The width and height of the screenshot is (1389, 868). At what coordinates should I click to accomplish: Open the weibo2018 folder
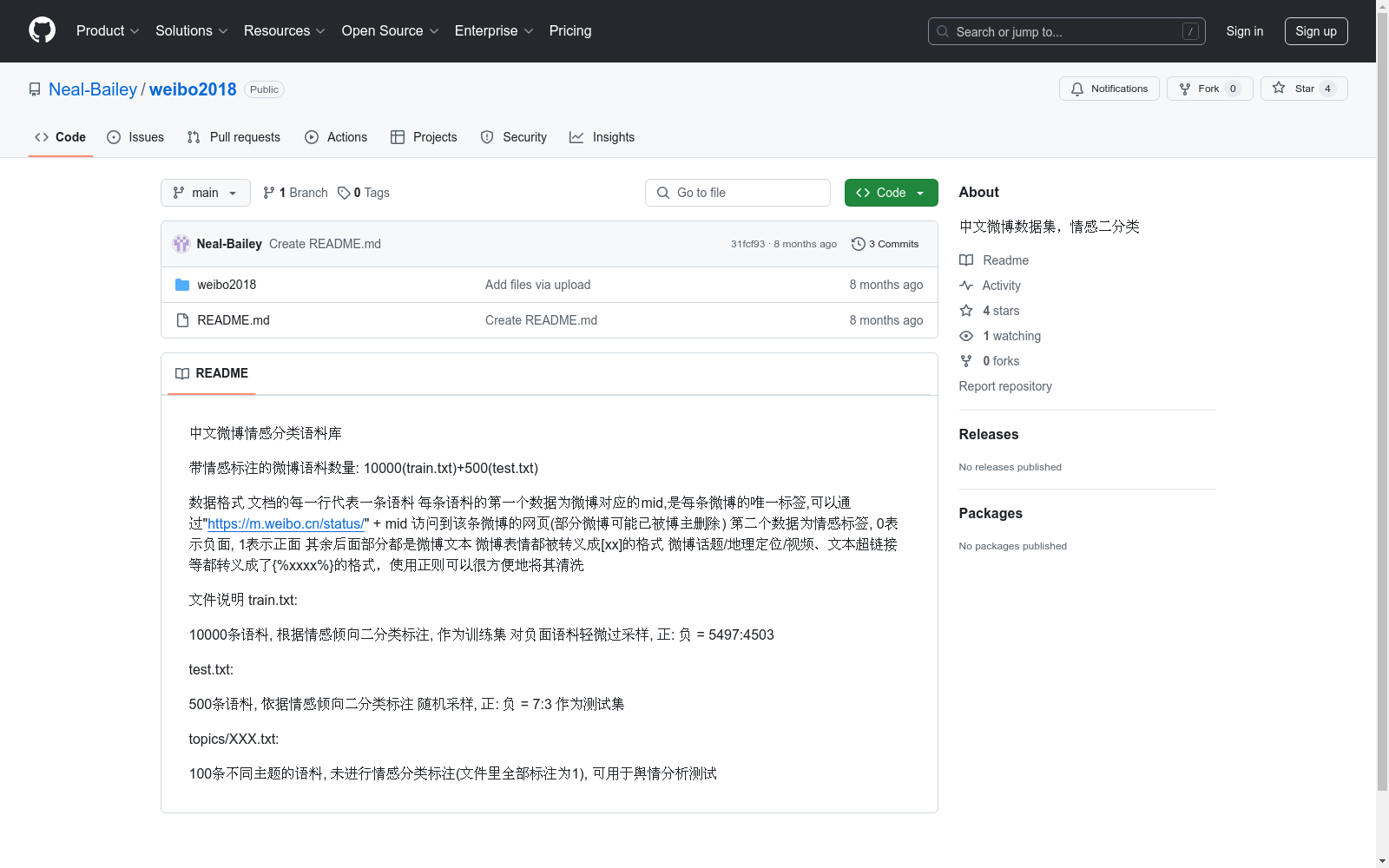[x=227, y=285]
